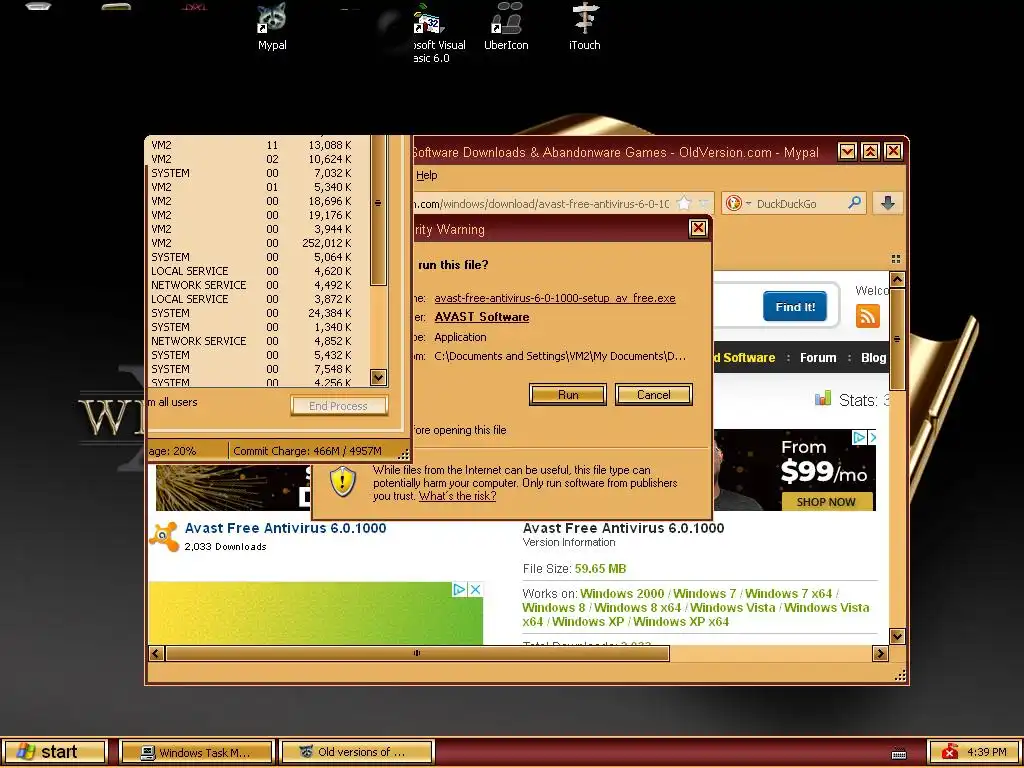
Task: Open the avast setup exe file name link
Action: 555,298
